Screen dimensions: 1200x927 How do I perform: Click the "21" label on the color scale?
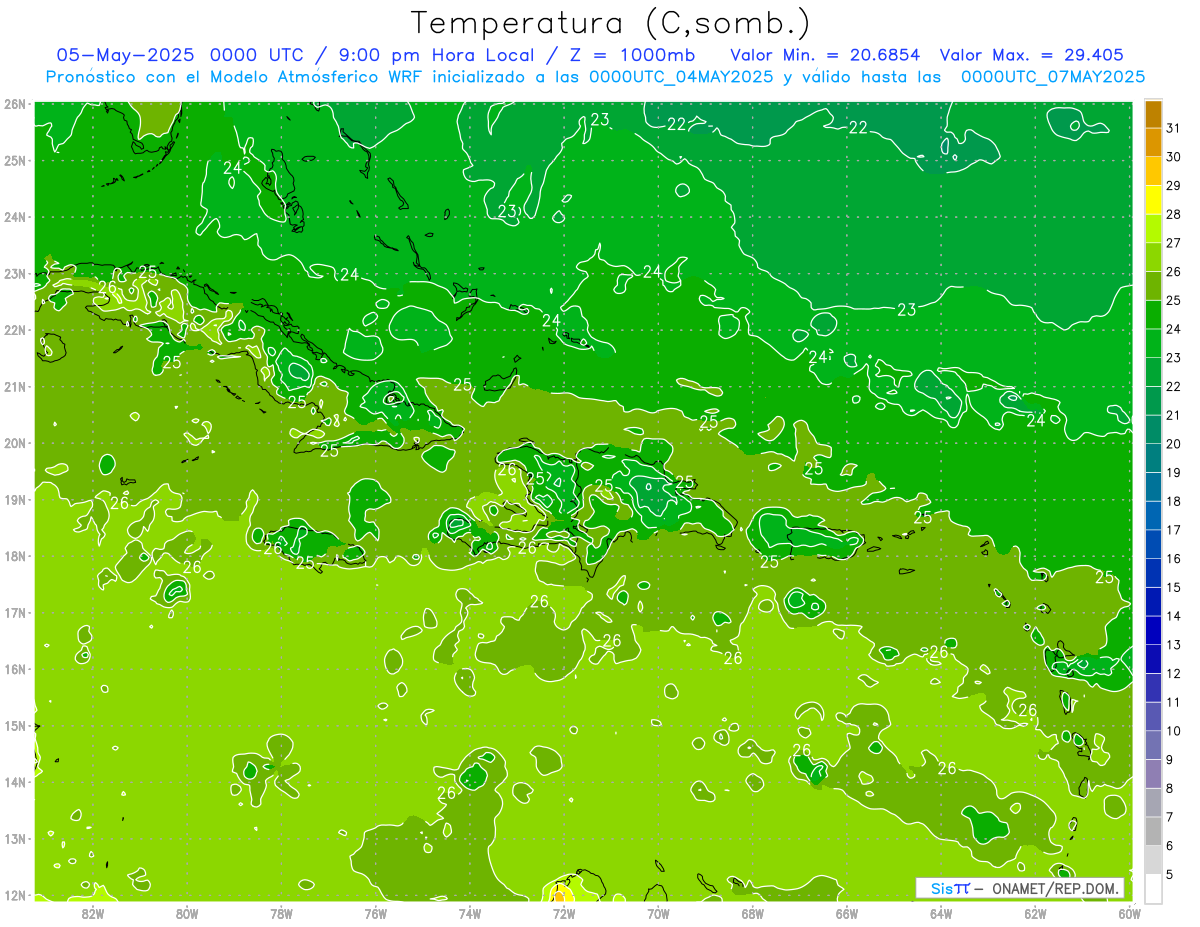[x=1173, y=415]
